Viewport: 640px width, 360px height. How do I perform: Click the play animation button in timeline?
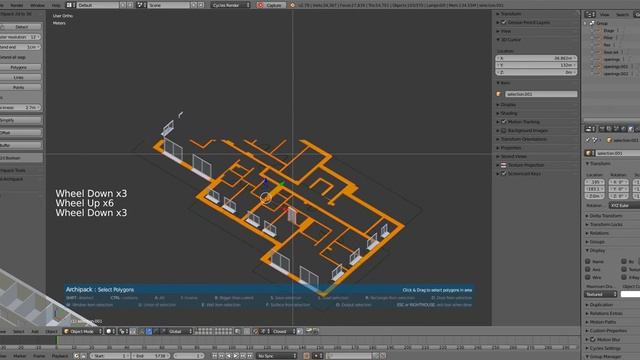[x=236, y=356]
